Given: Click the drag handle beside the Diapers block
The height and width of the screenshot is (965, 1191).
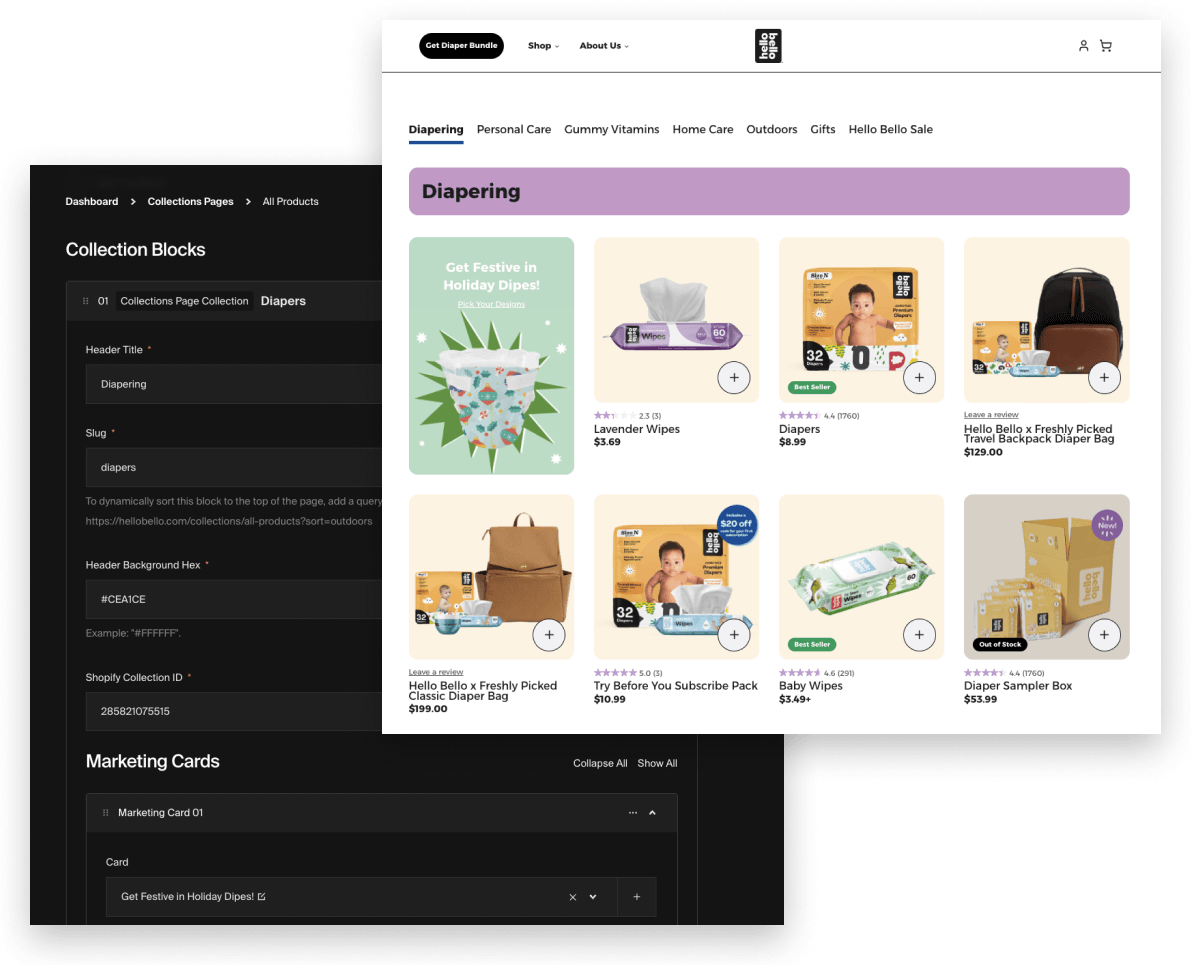Looking at the screenshot, I should (x=86, y=301).
